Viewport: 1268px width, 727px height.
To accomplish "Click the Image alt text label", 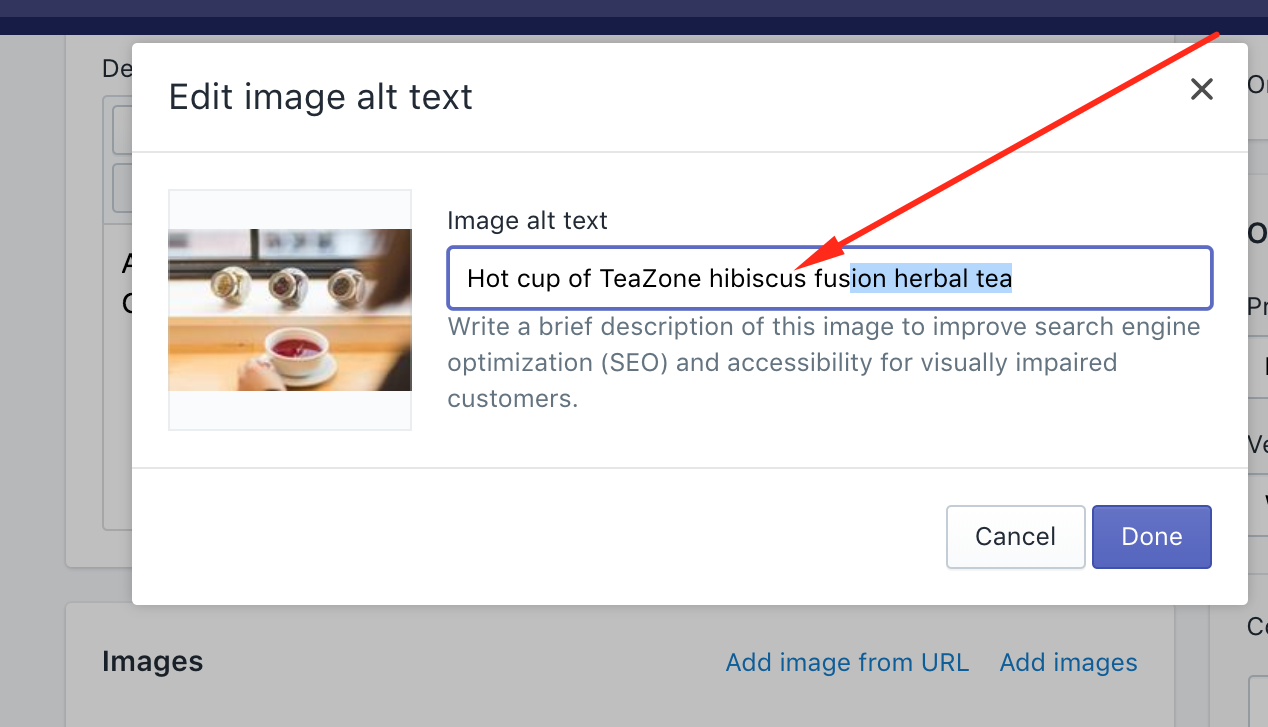I will pos(527,220).
